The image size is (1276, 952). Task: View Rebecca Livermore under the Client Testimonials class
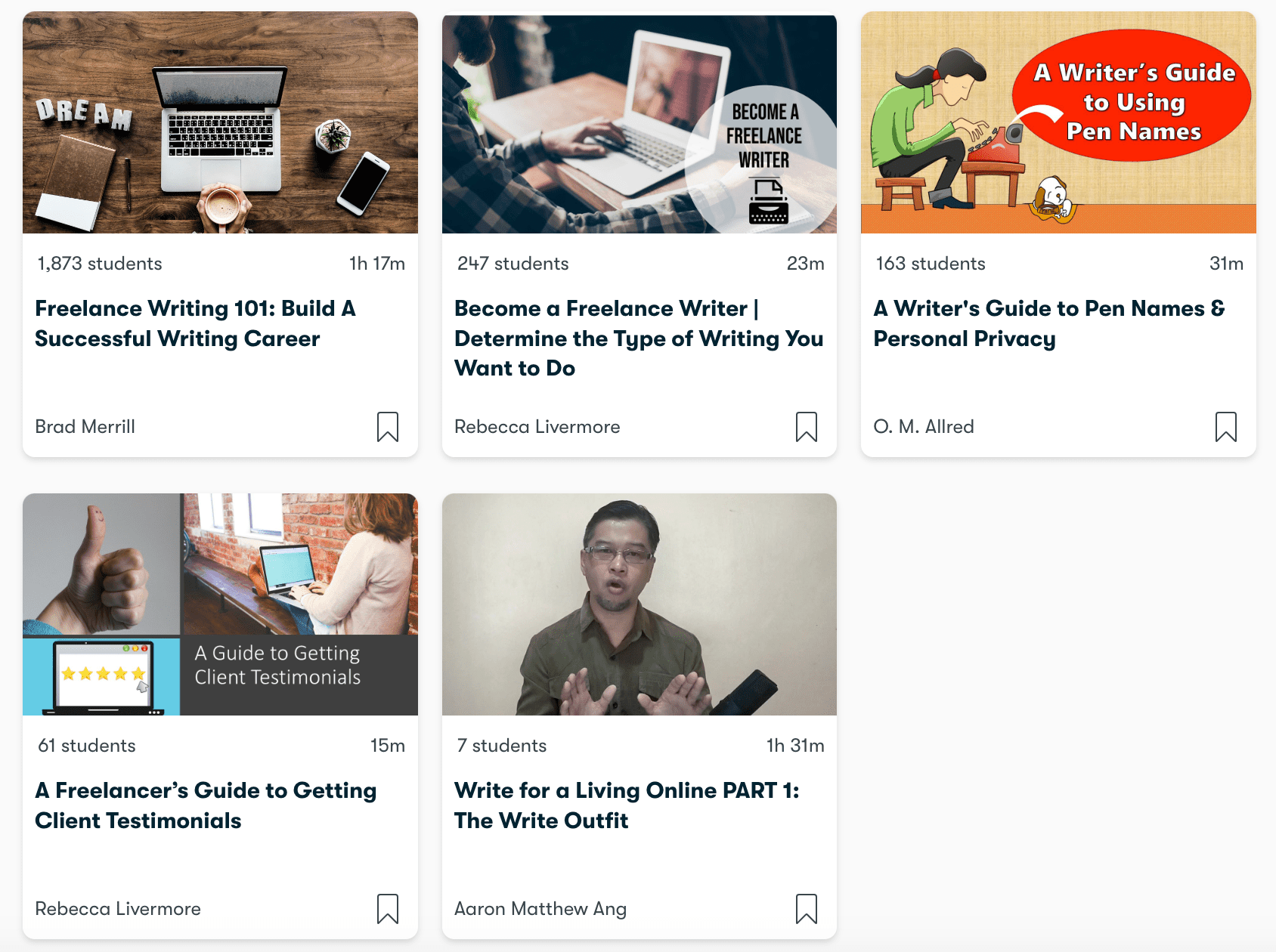pyautogui.click(x=118, y=909)
